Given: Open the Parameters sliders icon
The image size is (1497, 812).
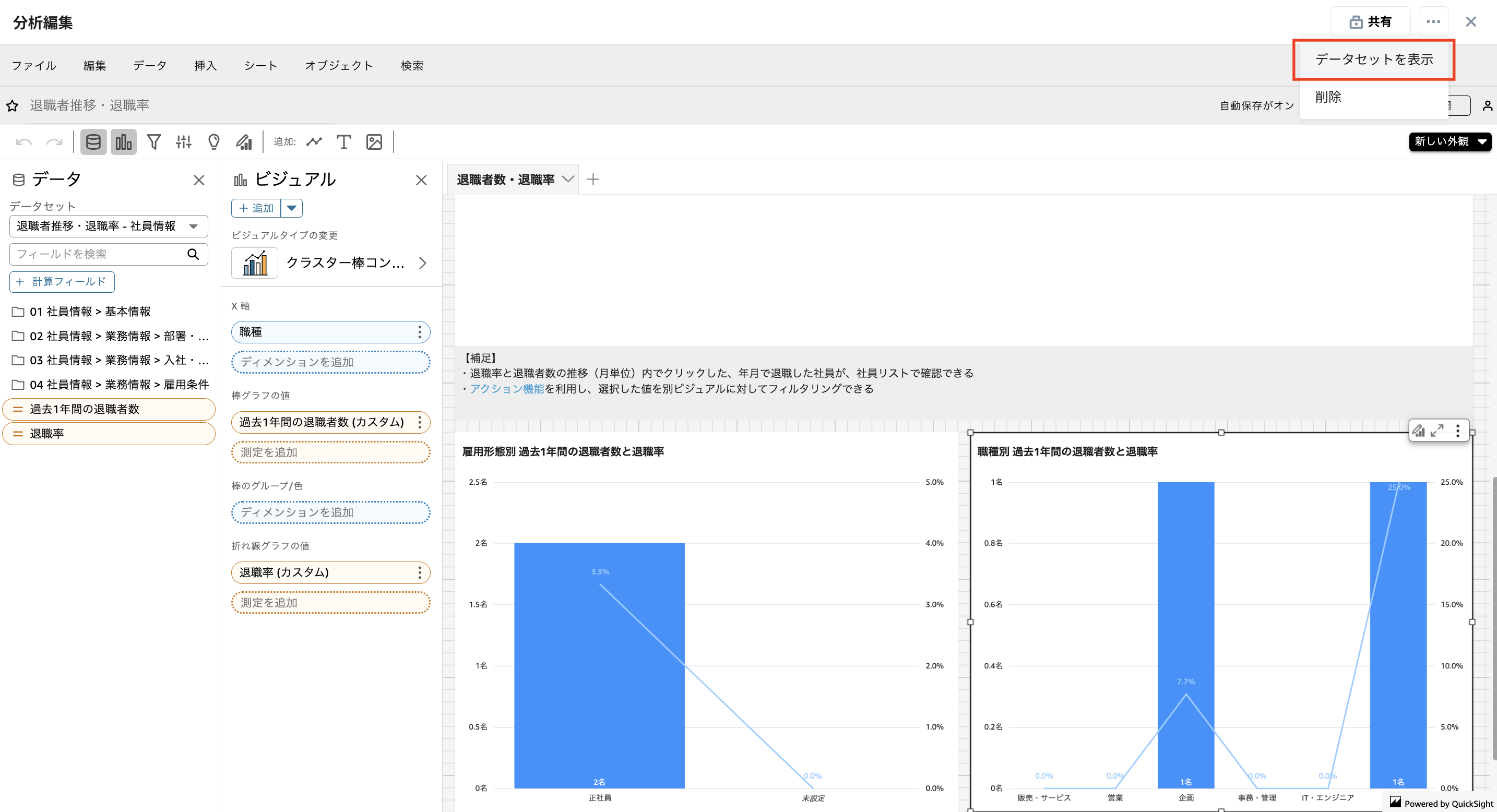Looking at the screenshot, I should [184, 142].
